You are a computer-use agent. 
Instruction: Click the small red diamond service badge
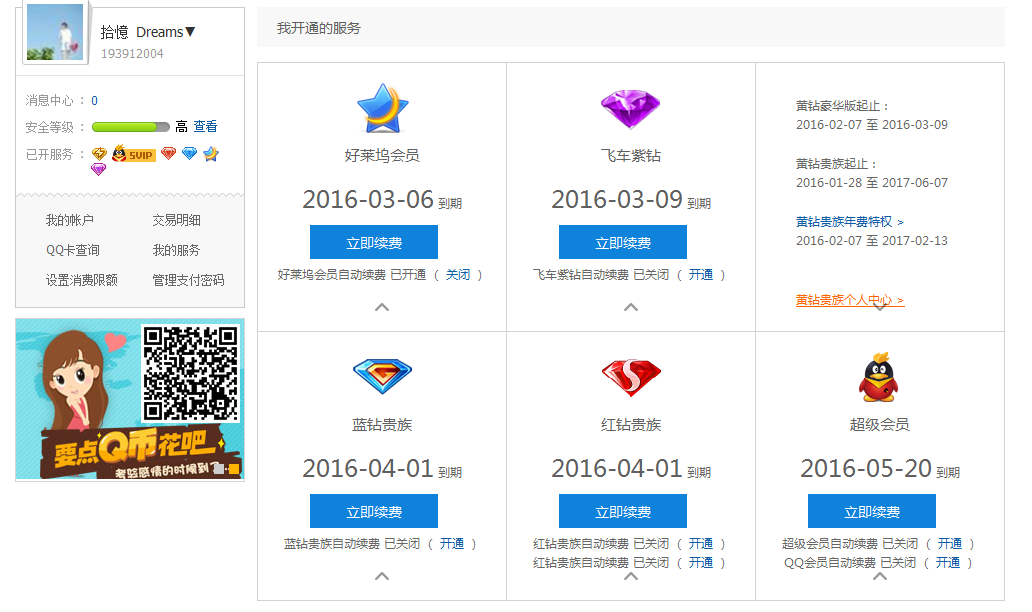click(168, 154)
